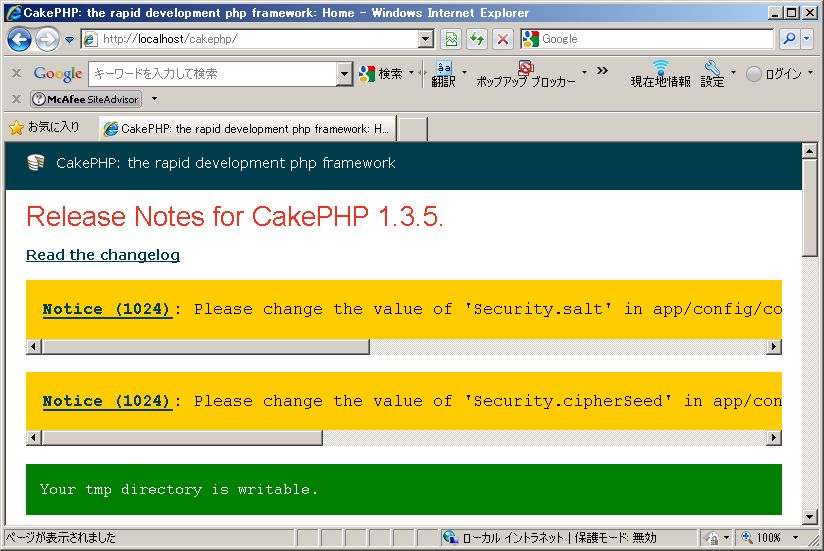
Task: Click the Google search box in IE
Action: click(646, 39)
